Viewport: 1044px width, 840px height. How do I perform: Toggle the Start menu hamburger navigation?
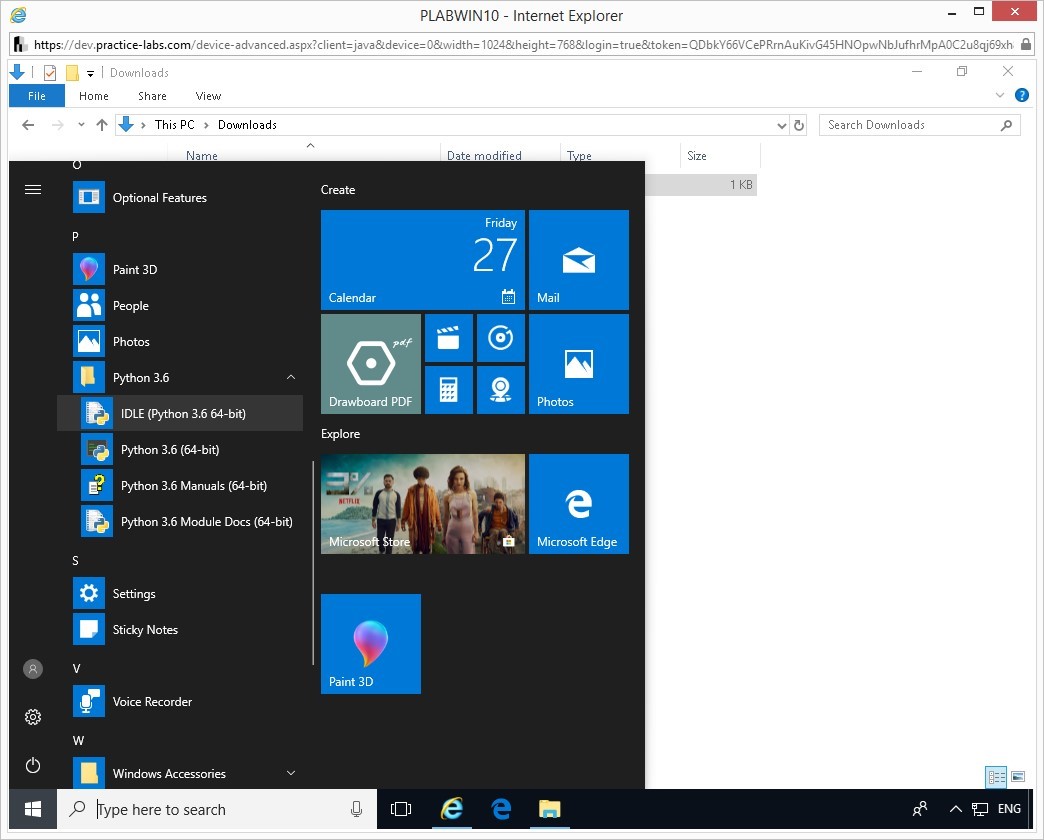(33, 189)
